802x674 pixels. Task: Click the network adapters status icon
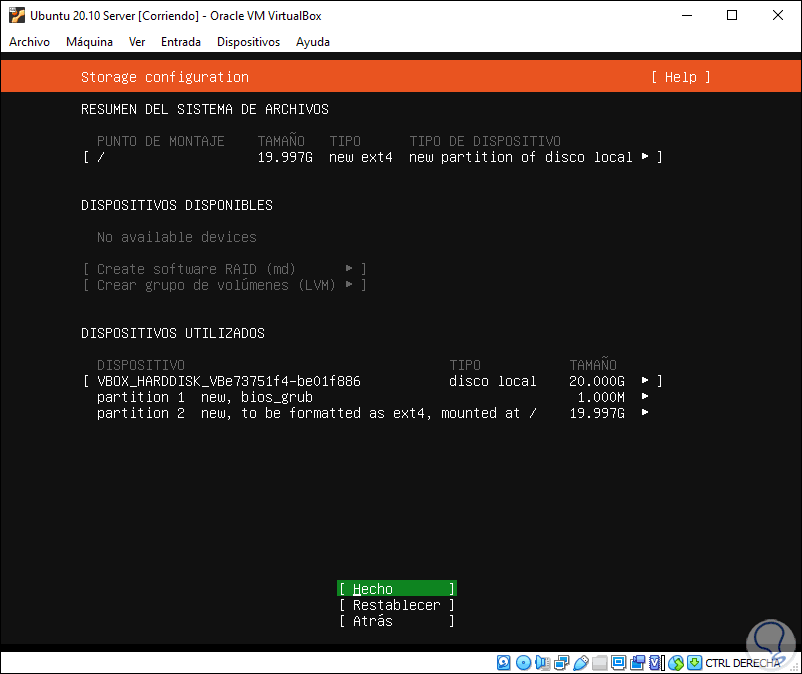(562, 663)
